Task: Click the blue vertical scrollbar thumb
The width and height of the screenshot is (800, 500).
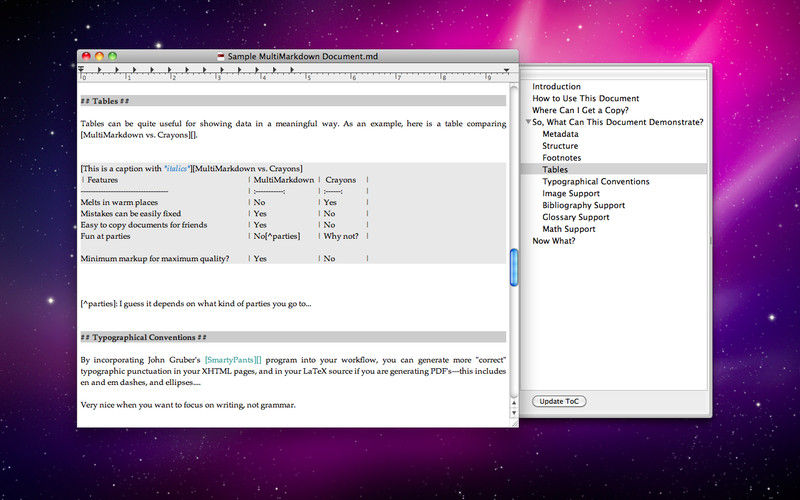Action: [x=514, y=266]
